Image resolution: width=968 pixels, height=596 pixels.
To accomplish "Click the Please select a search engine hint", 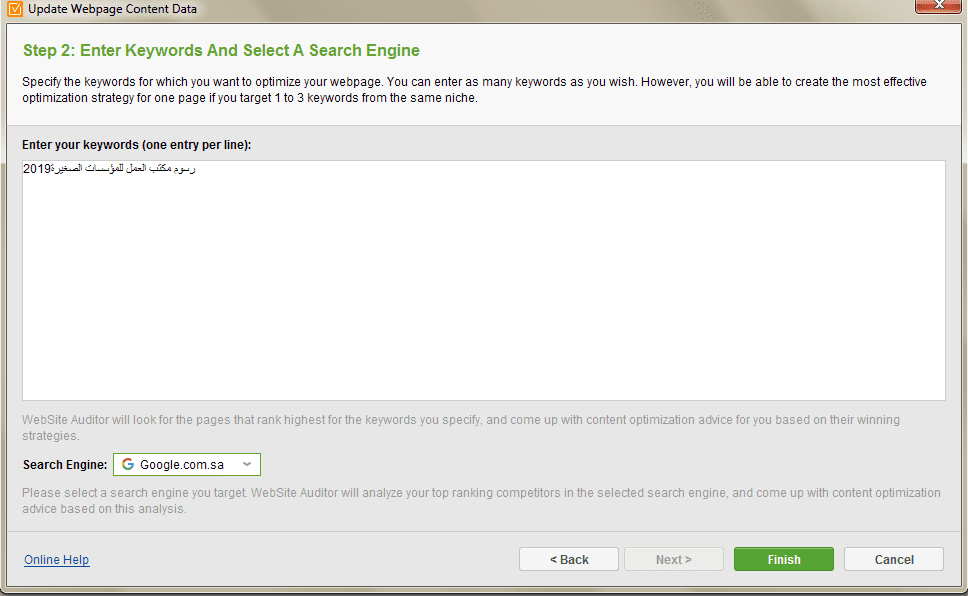I will coord(481,501).
